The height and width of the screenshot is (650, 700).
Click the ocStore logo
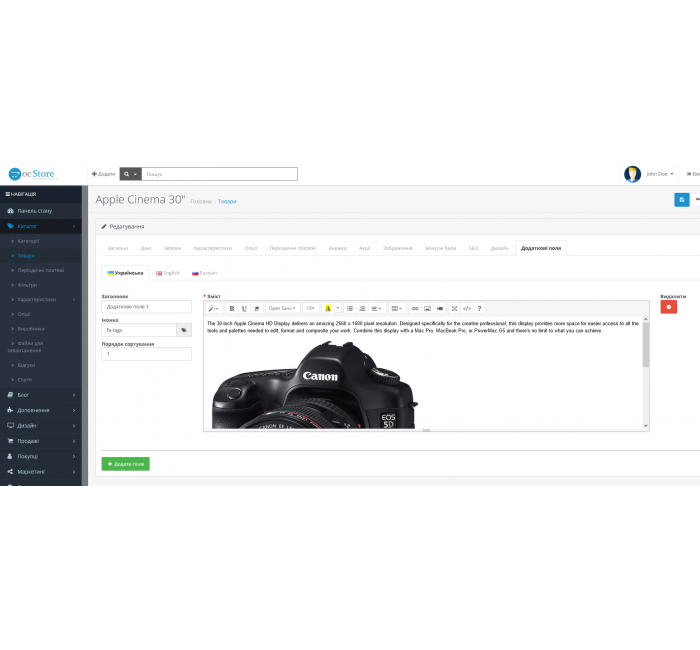pos(32,174)
